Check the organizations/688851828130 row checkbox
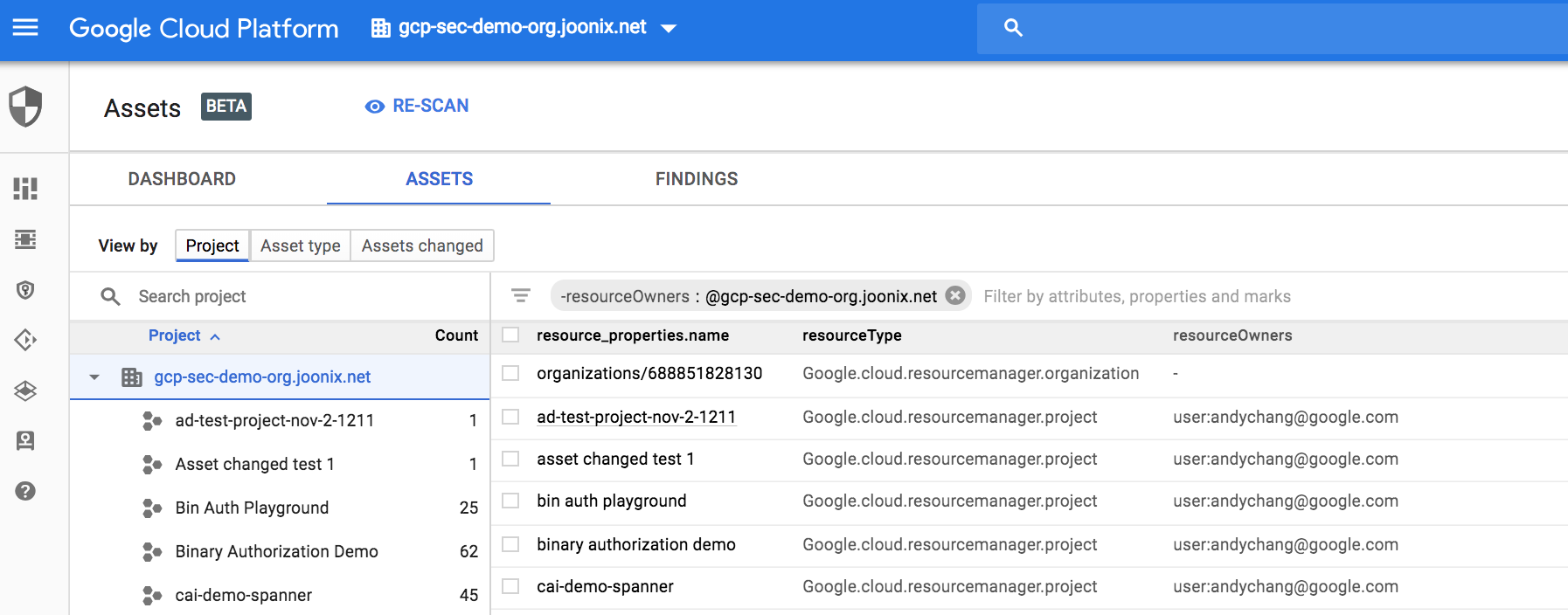Viewport: 1568px width, 615px height. pyautogui.click(x=511, y=373)
